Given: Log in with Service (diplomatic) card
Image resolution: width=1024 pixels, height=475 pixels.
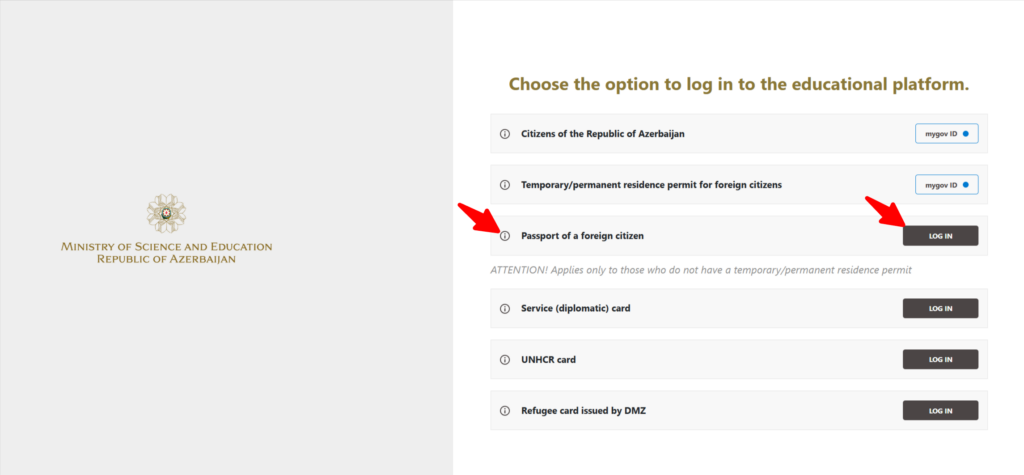Looking at the screenshot, I should (x=940, y=308).
